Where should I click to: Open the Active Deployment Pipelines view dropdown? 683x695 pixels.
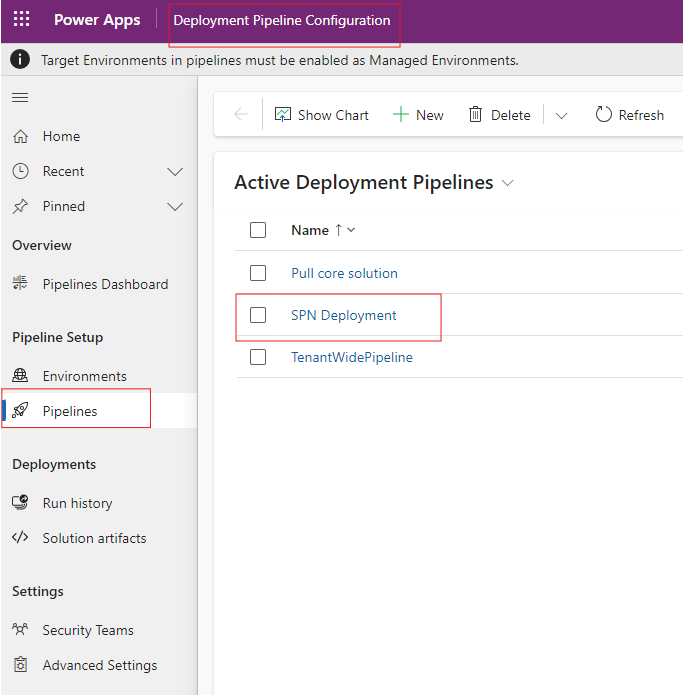pyautogui.click(x=507, y=183)
